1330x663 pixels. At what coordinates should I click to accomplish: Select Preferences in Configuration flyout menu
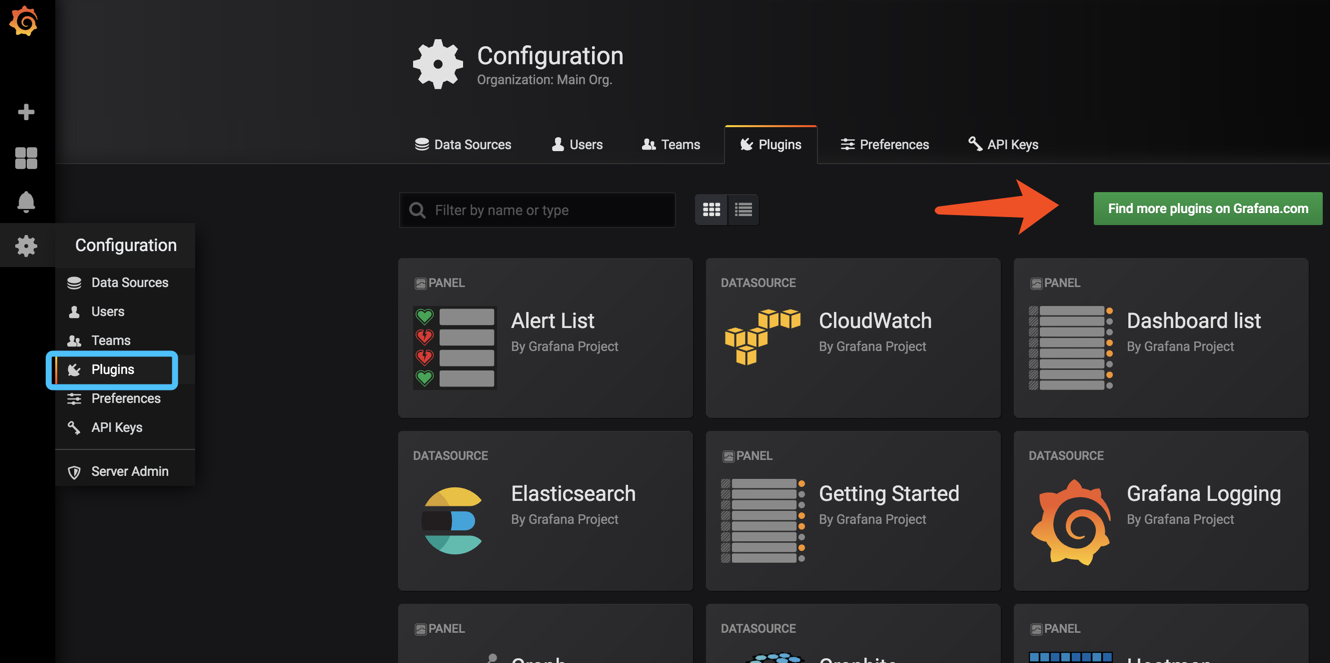point(125,399)
